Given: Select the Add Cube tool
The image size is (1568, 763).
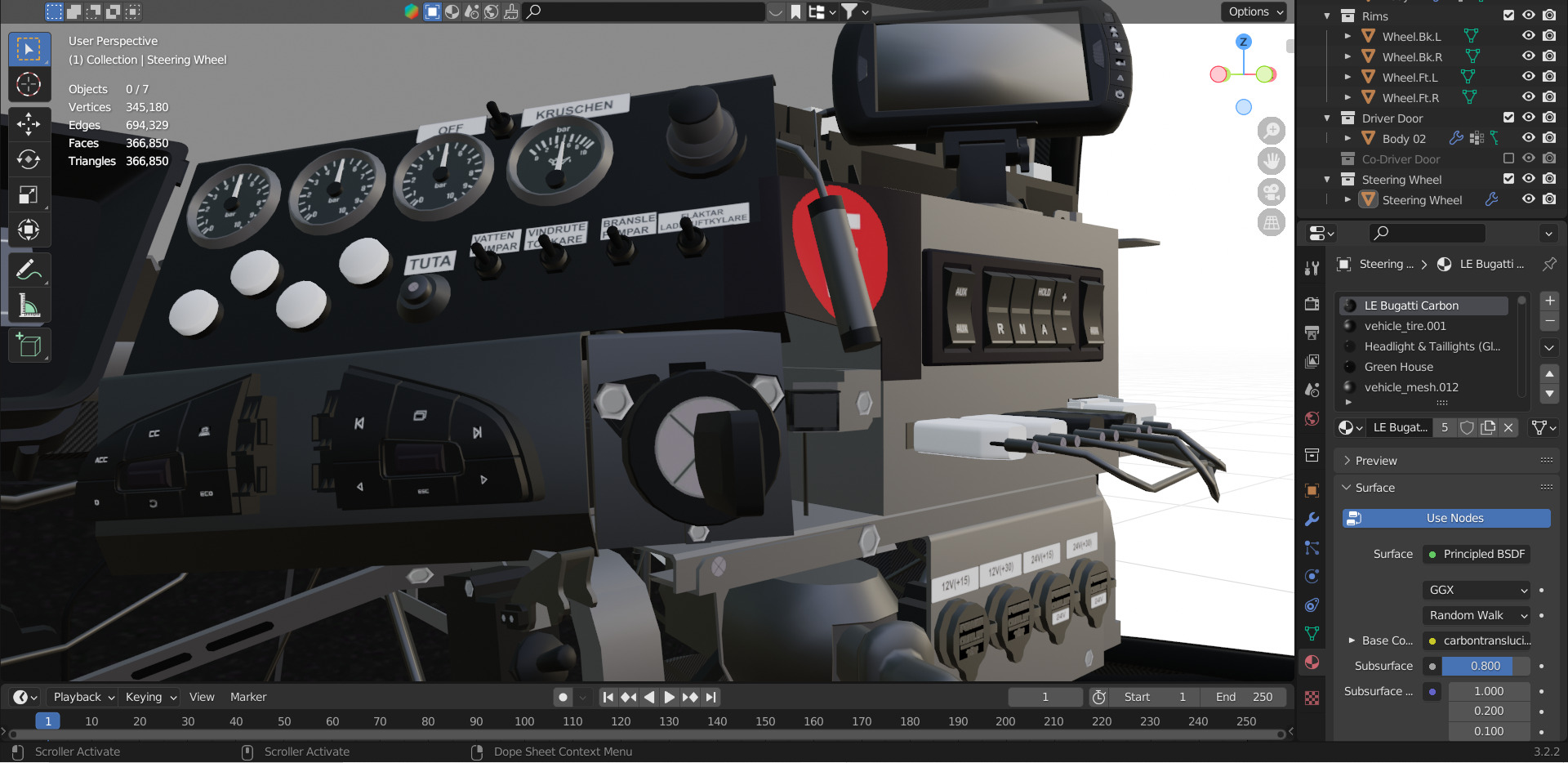Looking at the screenshot, I should 29,346.
